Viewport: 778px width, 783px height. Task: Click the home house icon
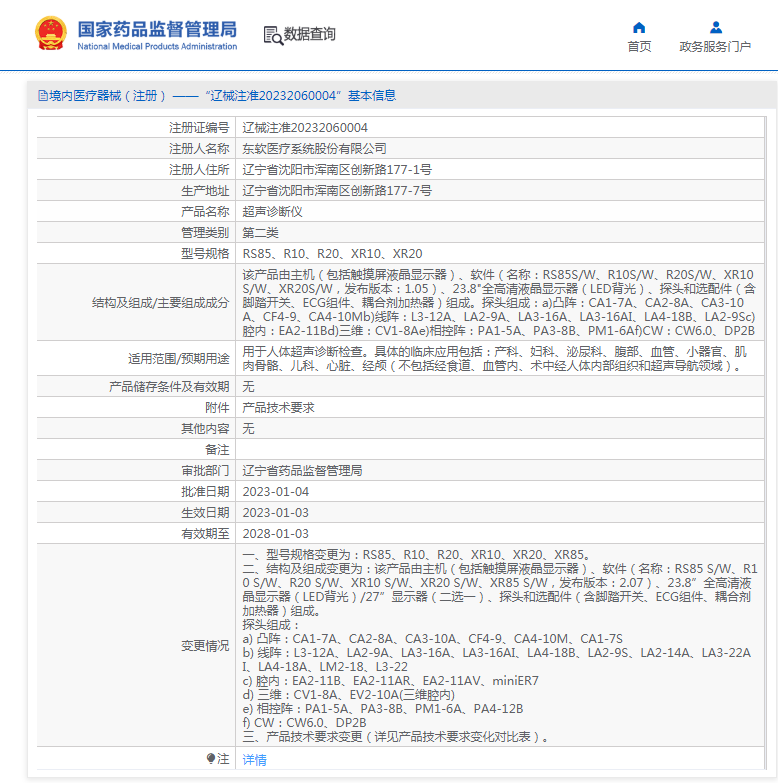639,28
